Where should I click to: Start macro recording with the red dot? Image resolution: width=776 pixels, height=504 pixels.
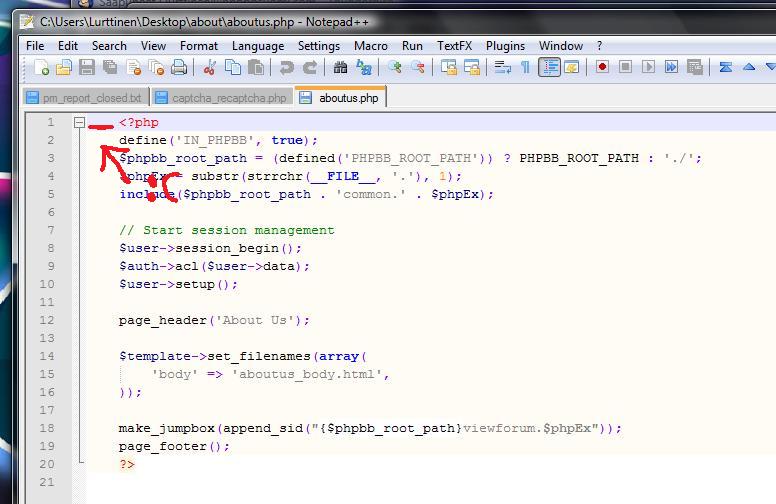(x=602, y=67)
